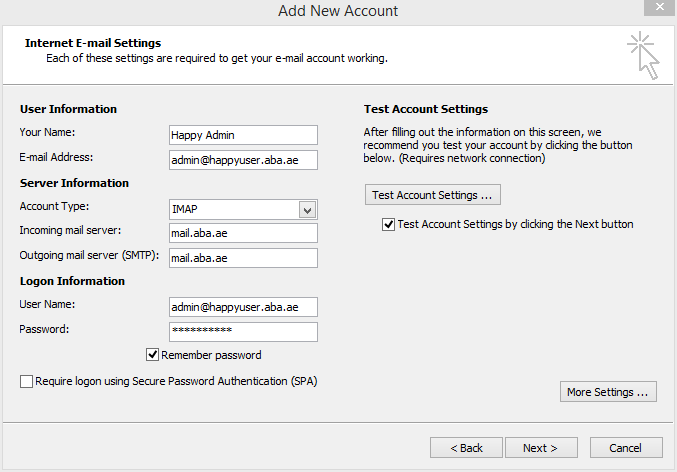Click the 'Logon Information' heading
This screenshot has height=472, width=677.
pyautogui.click(x=72, y=281)
